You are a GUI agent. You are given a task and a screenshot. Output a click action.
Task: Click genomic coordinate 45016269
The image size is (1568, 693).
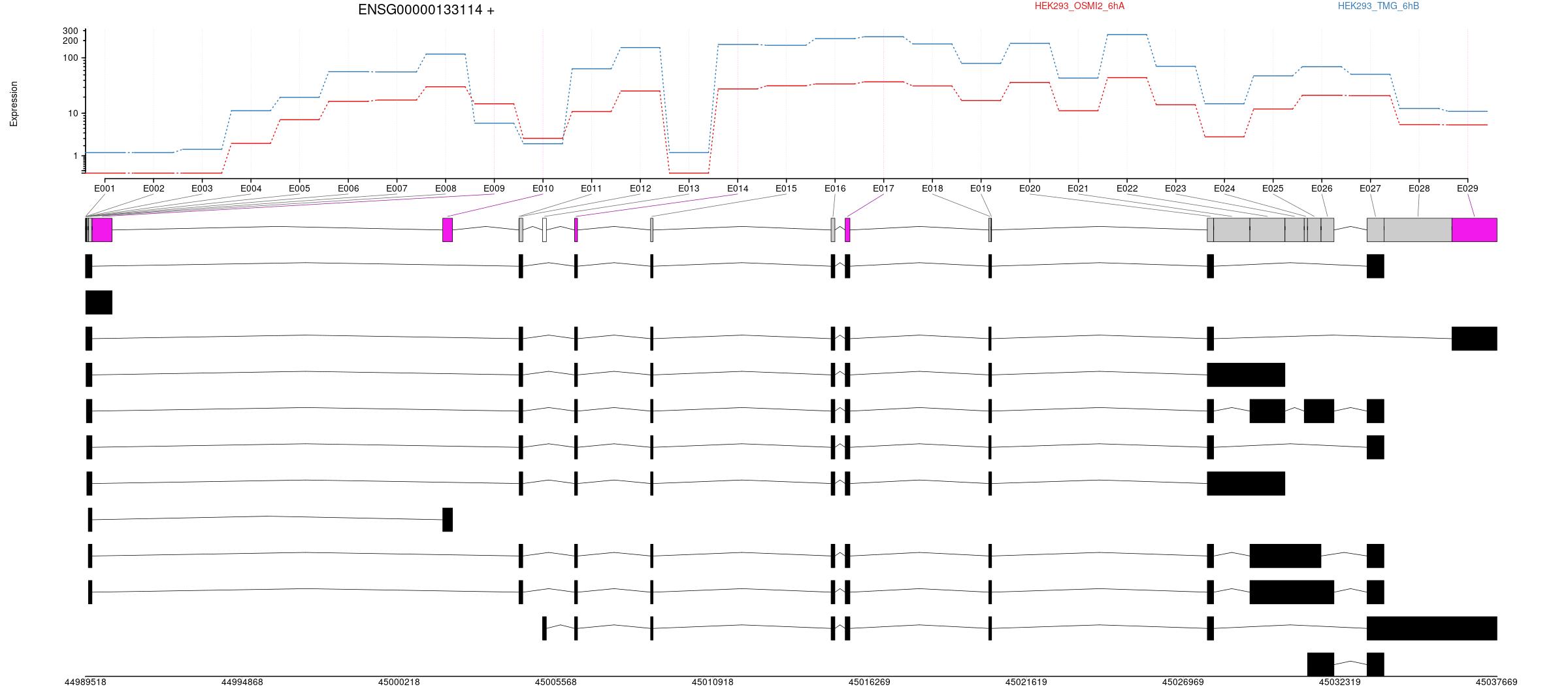click(870, 682)
